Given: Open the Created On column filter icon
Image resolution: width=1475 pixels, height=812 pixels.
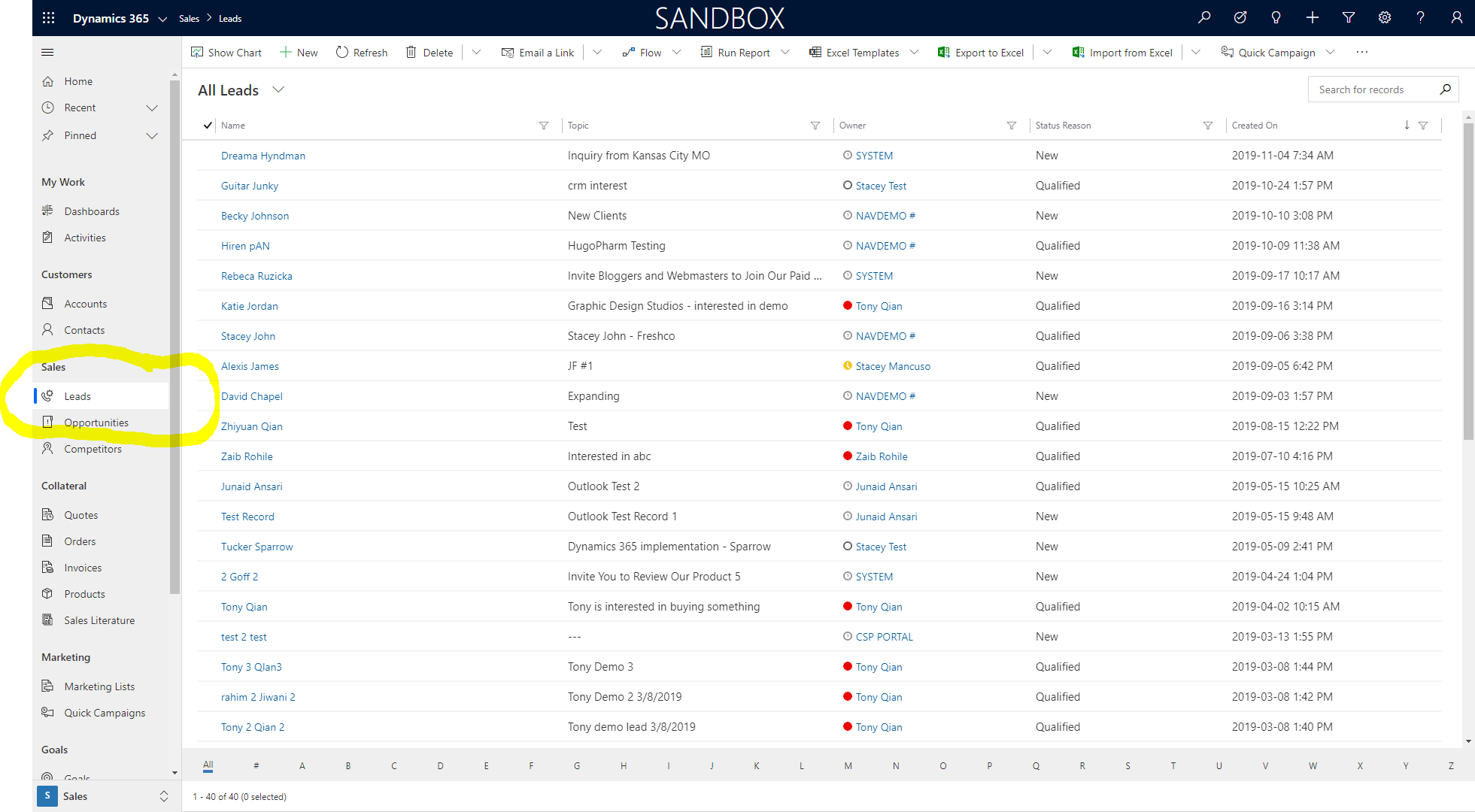Looking at the screenshot, I should (x=1423, y=126).
